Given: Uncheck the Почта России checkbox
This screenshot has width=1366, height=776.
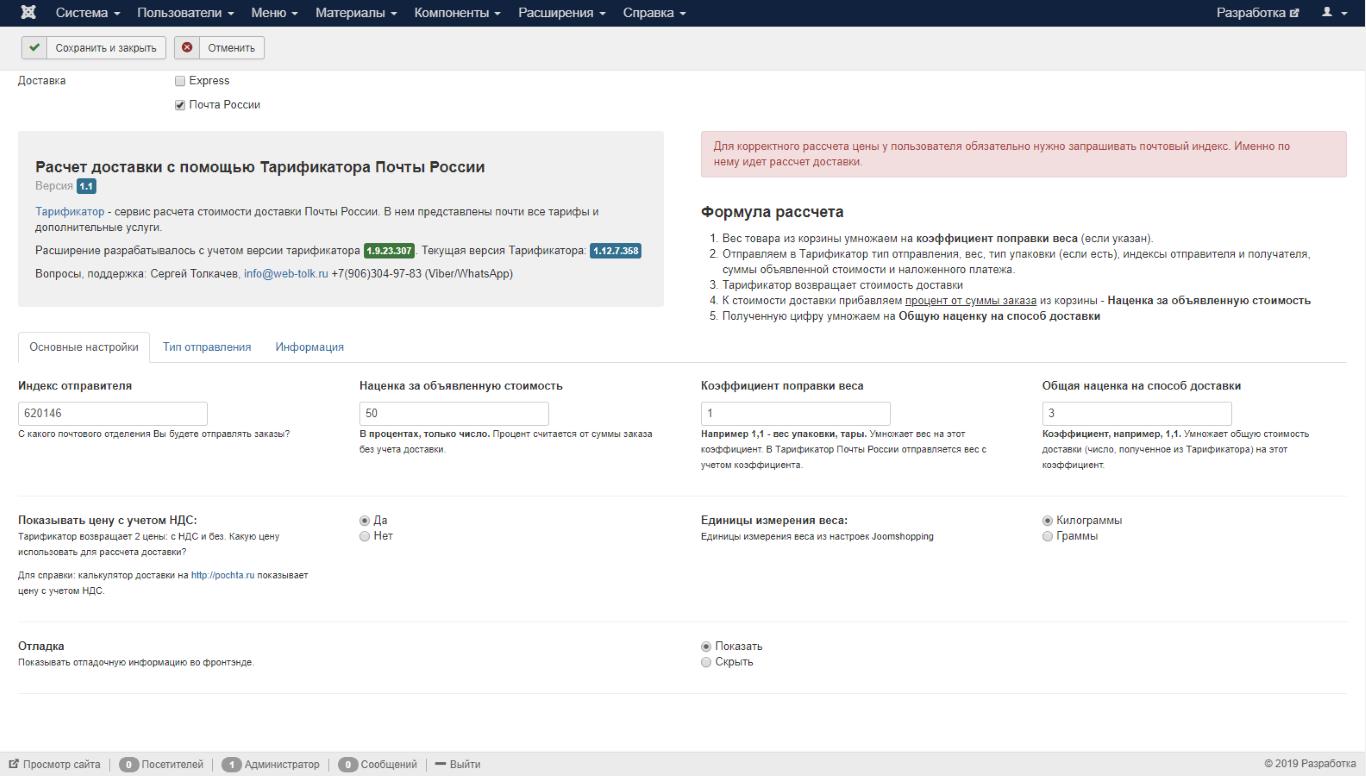Looking at the screenshot, I should 180,105.
